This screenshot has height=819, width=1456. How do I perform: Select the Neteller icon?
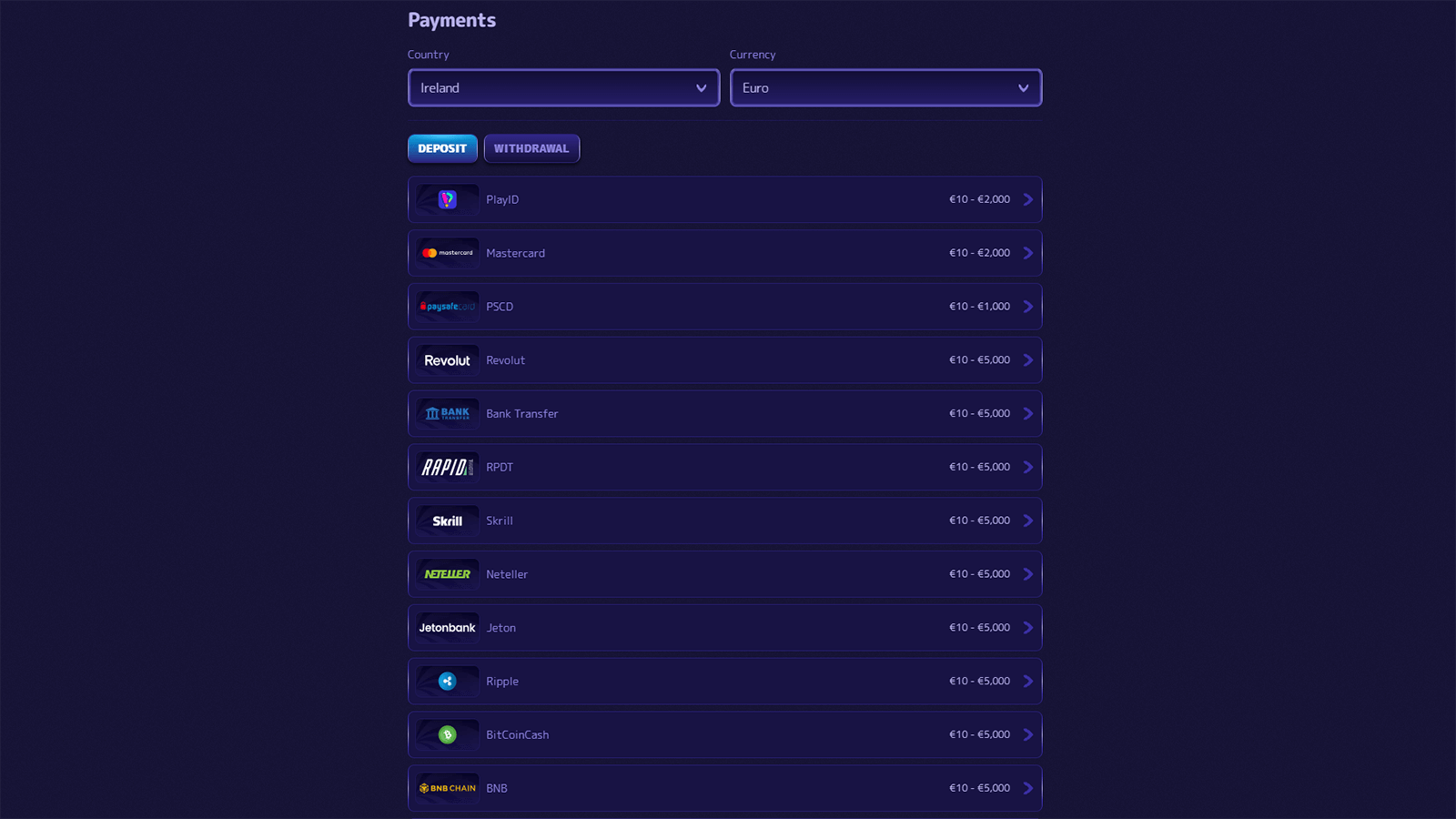coord(447,573)
